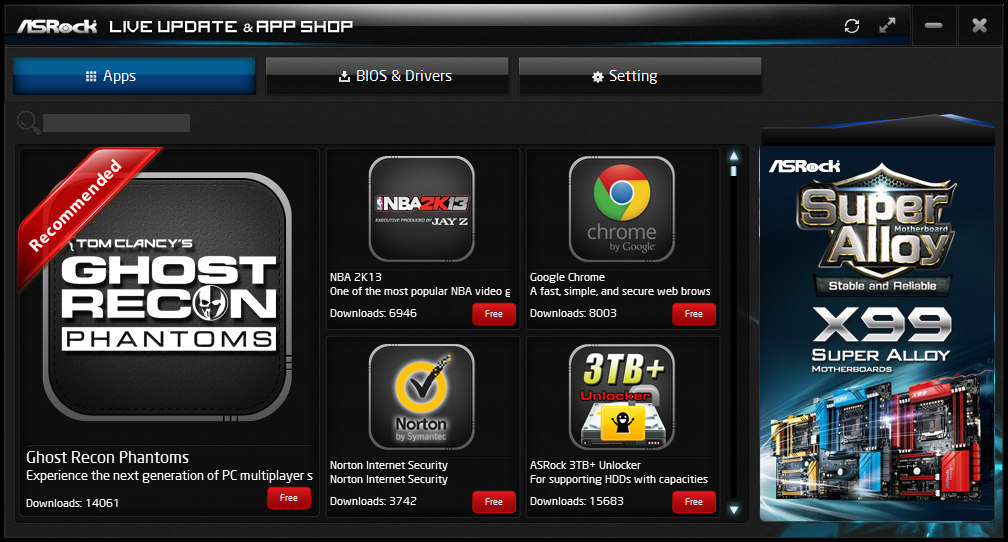Open the Setting tab
Viewport: 1008px width, 542px height.
point(640,76)
